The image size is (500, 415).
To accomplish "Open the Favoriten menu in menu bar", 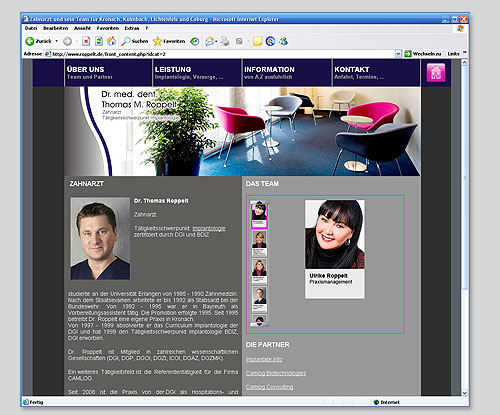I will click(108, 28).
